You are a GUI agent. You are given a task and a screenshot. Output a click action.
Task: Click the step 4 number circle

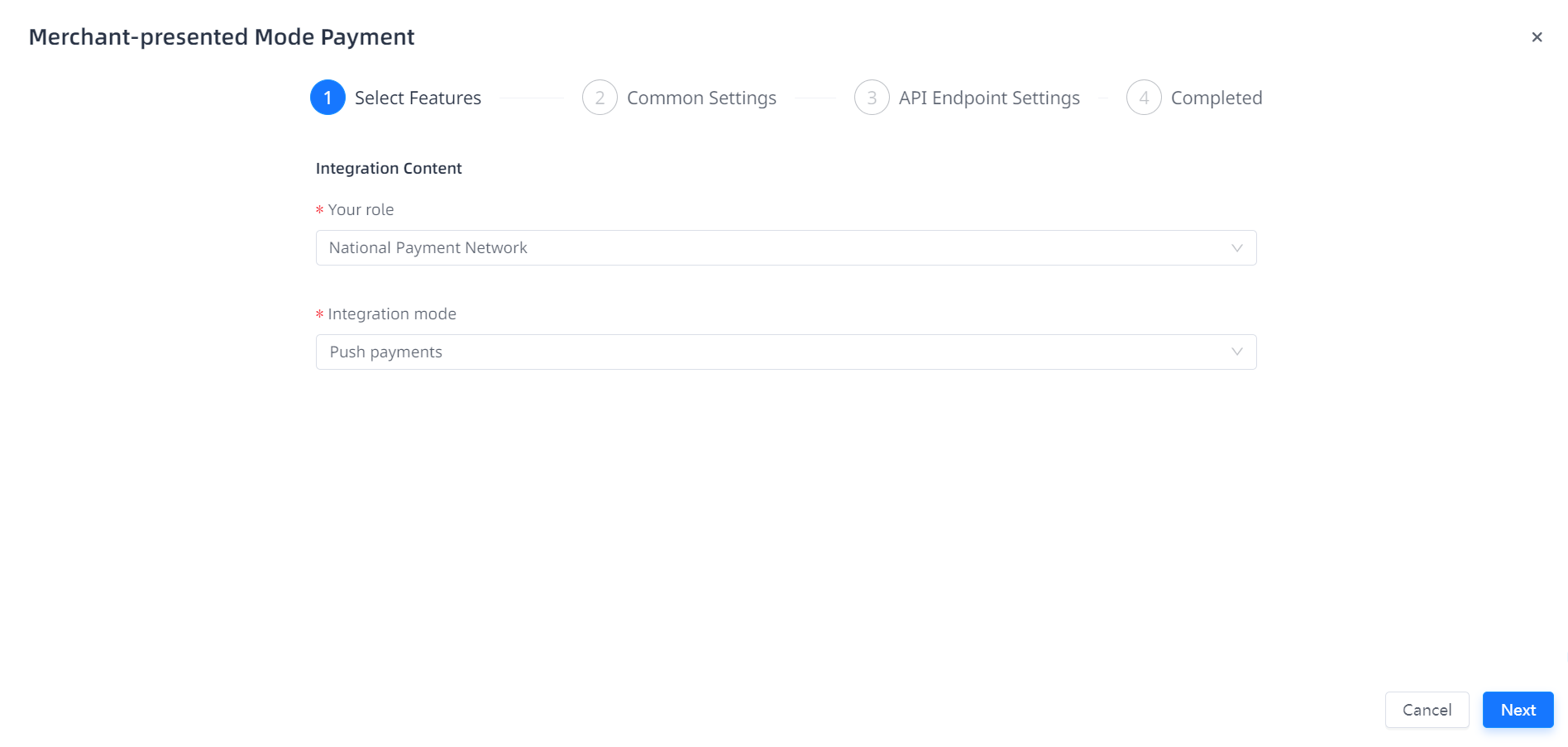[x=1144, y=98]
